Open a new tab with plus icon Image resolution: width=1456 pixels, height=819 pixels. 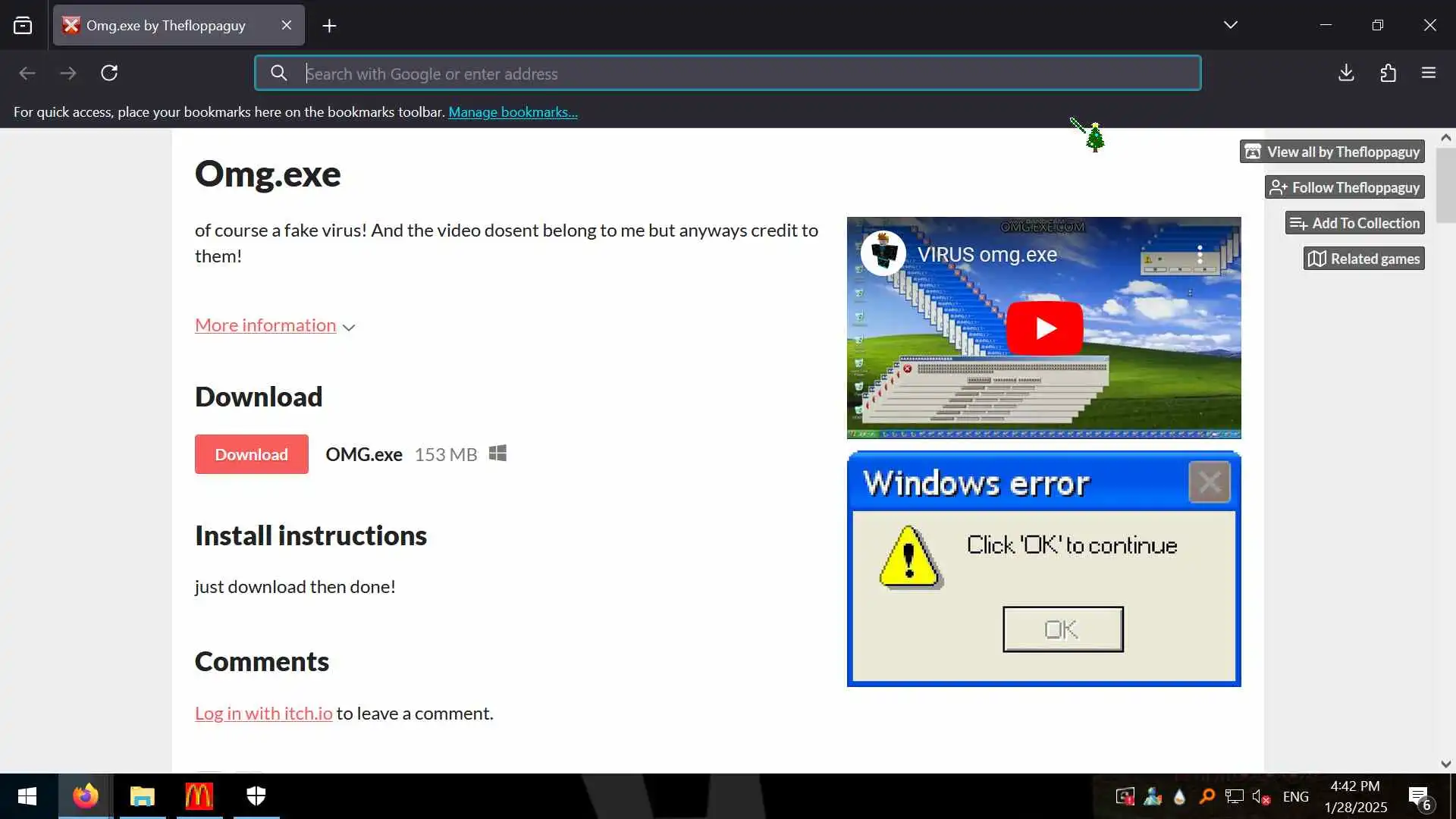[329, 26]
